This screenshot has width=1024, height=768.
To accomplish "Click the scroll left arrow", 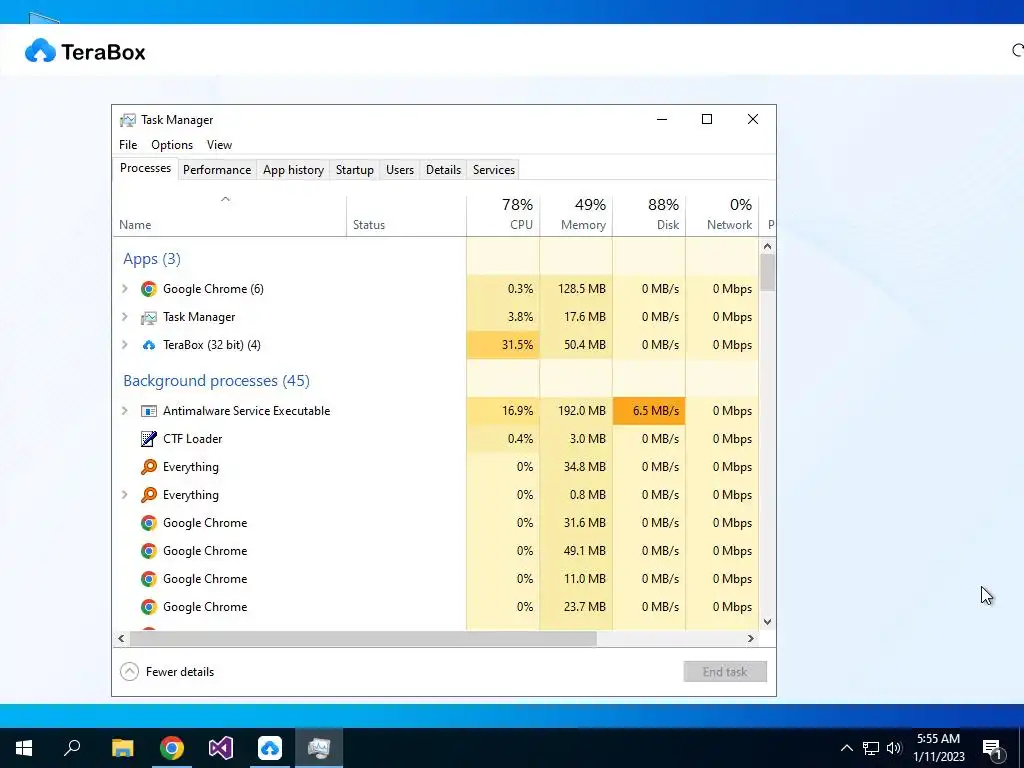I will coord(121,639).
